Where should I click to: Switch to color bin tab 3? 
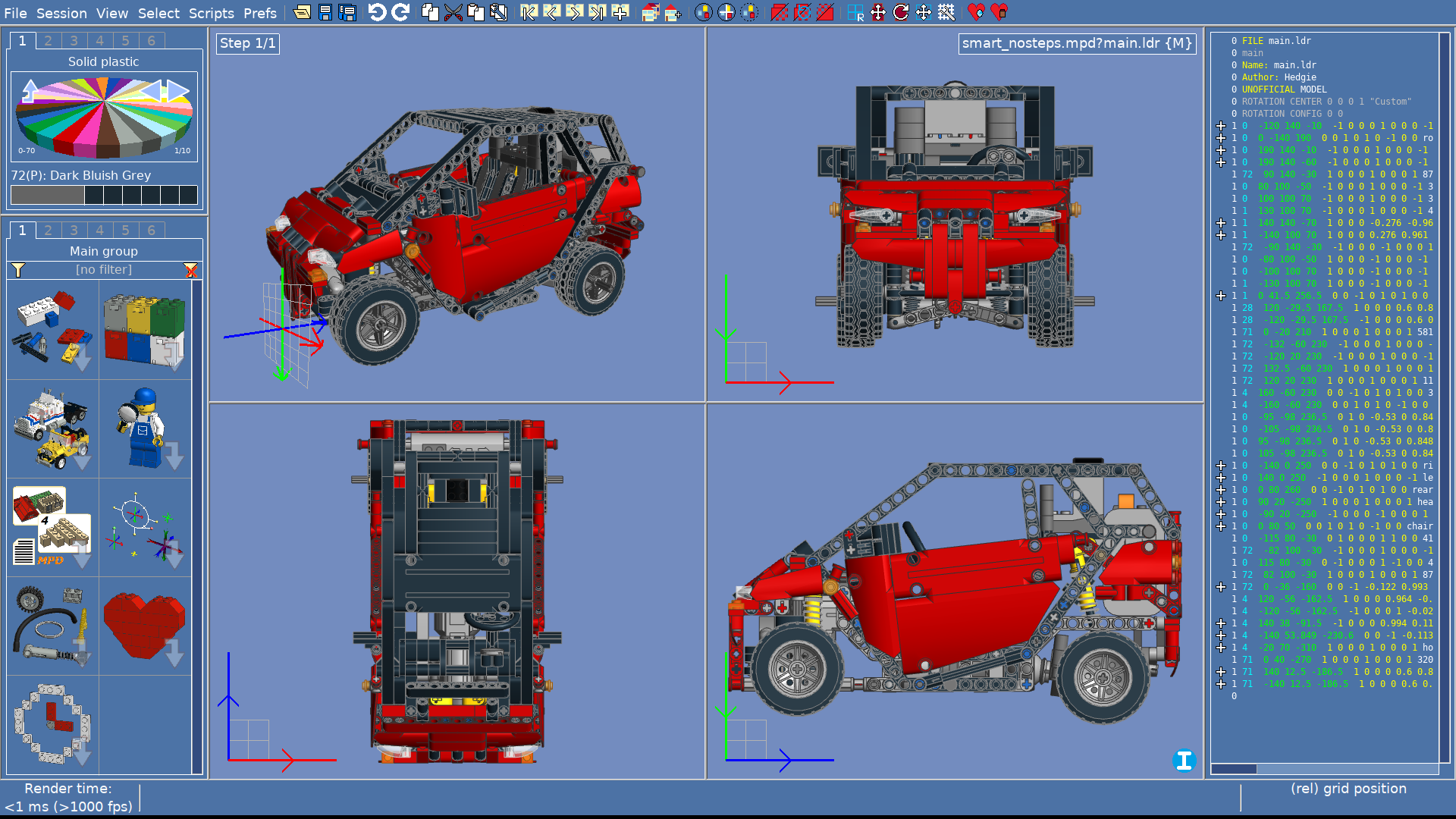click(74, 41)
